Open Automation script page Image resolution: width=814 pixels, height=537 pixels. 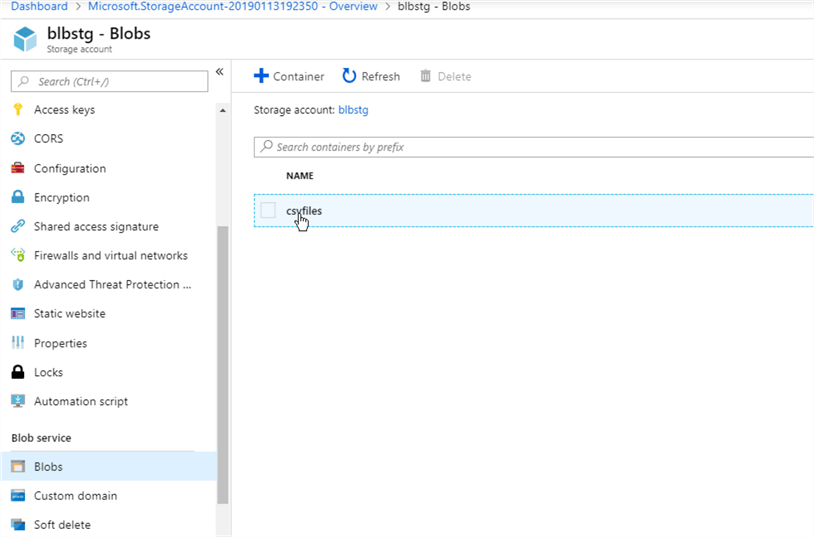(x=81, y=401)
